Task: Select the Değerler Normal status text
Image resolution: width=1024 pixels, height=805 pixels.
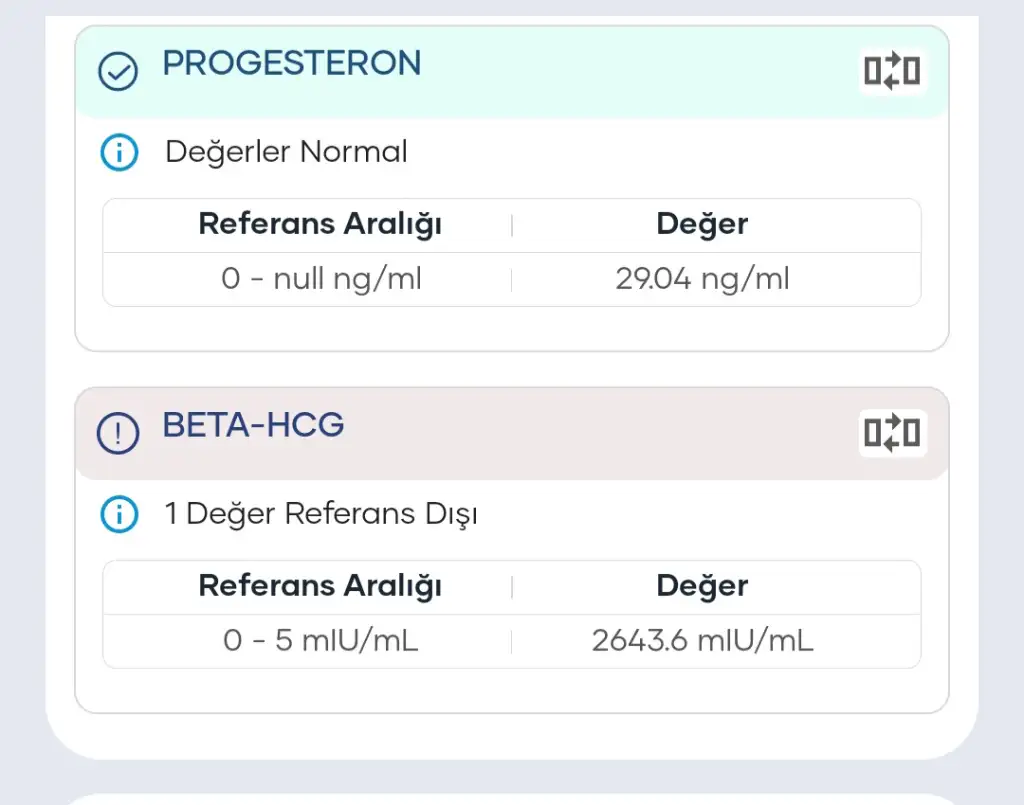Action: coord(286,153)
